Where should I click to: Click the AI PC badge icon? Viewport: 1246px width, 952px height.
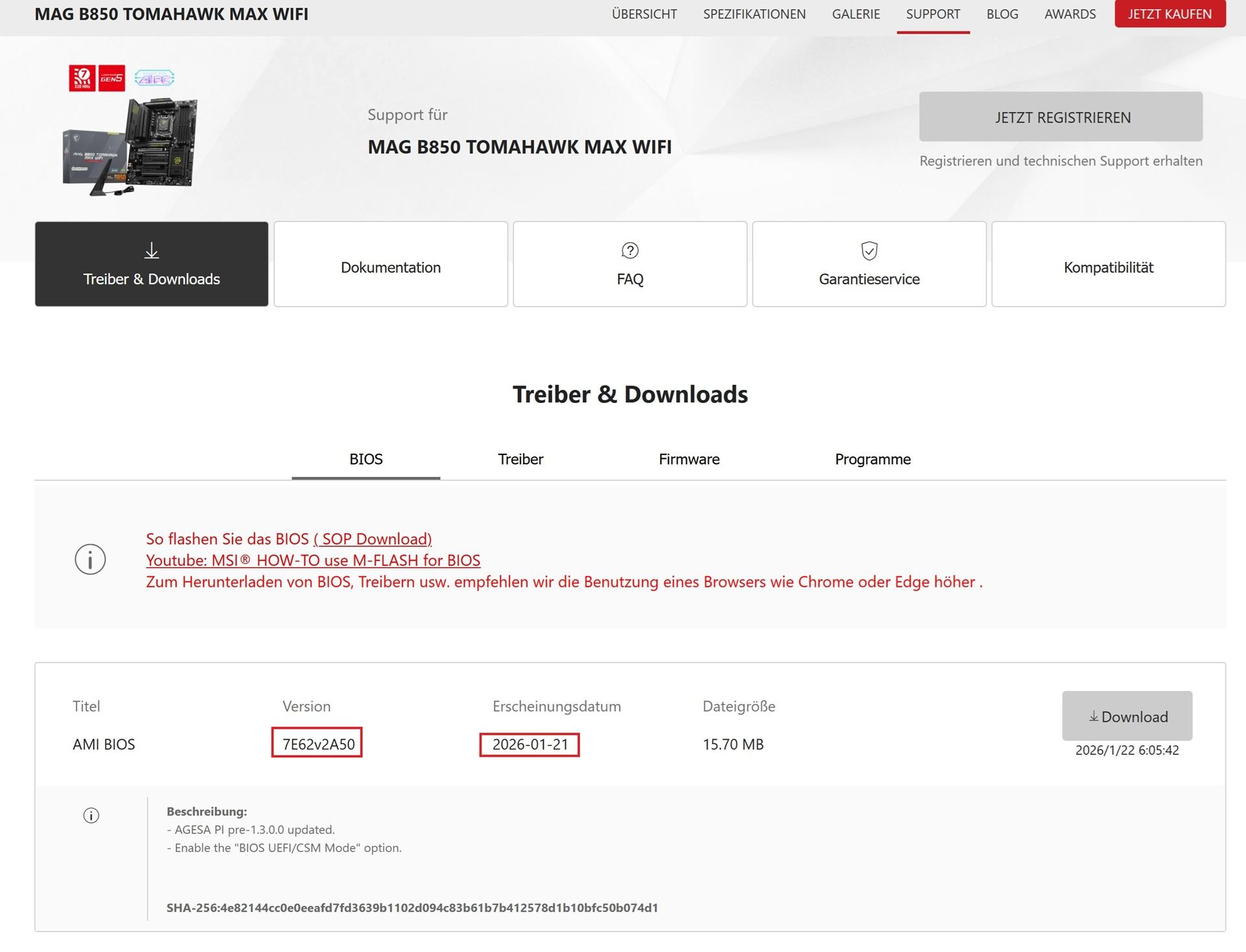[154, 79]
